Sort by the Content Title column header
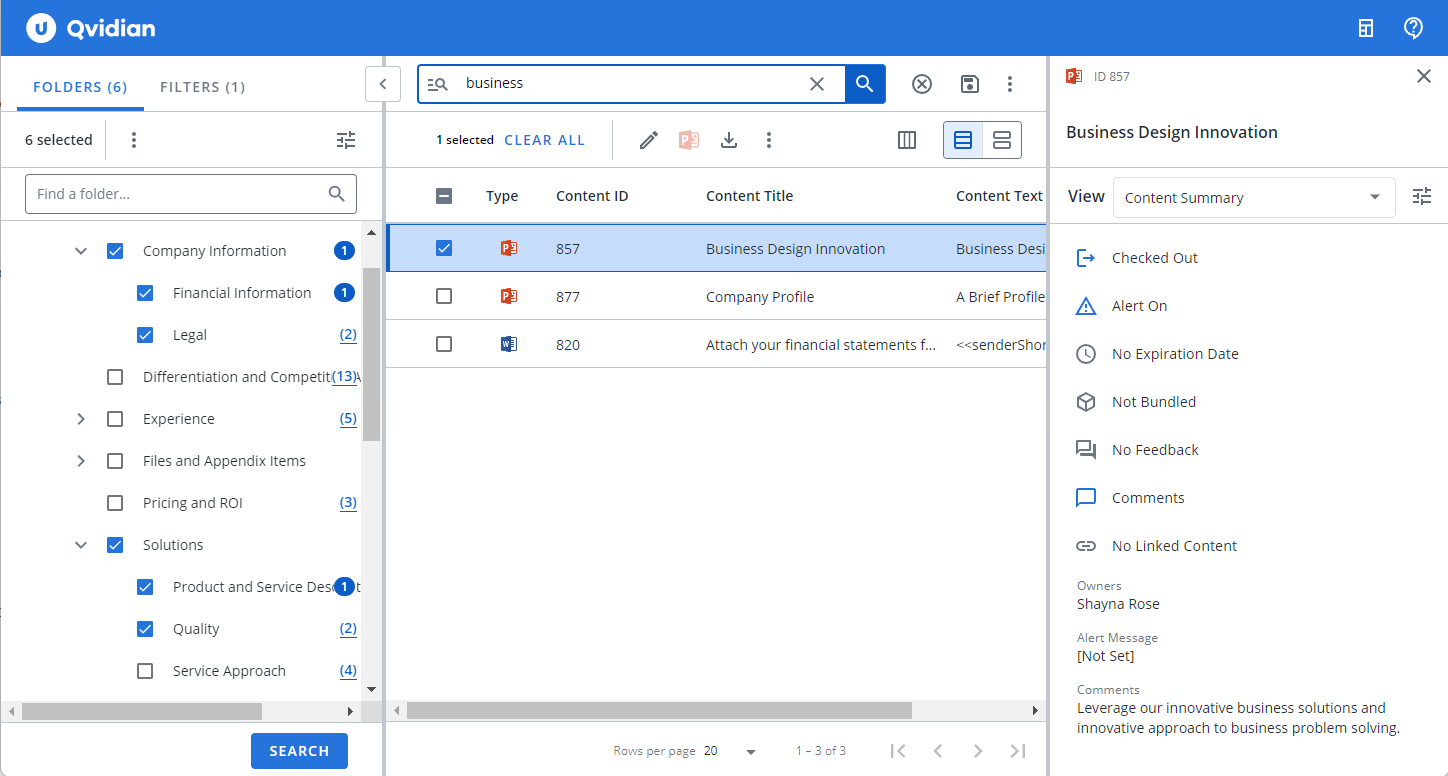Viewport: 1448px width, 776px height. click(750, 196)
